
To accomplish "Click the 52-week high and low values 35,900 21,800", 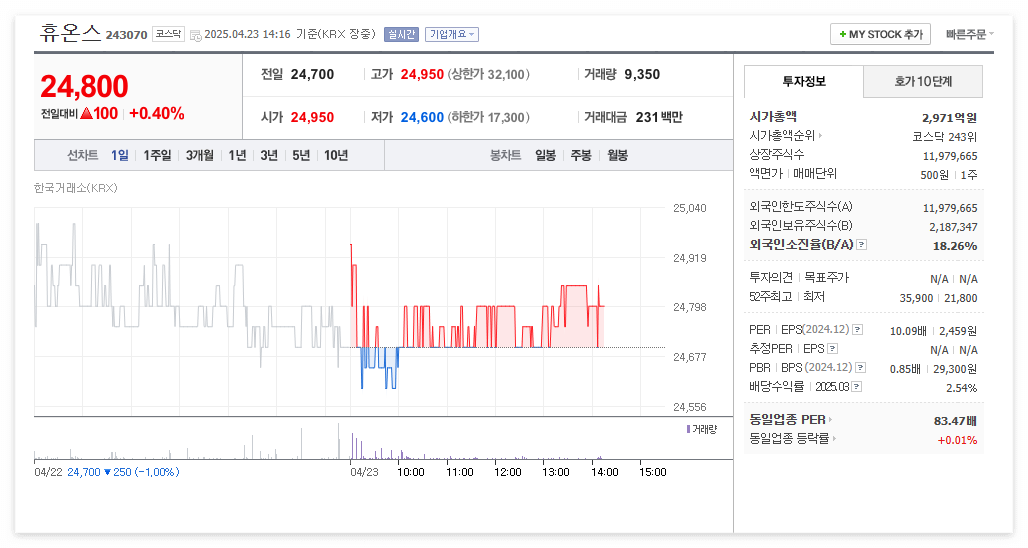I will (938, 298).
